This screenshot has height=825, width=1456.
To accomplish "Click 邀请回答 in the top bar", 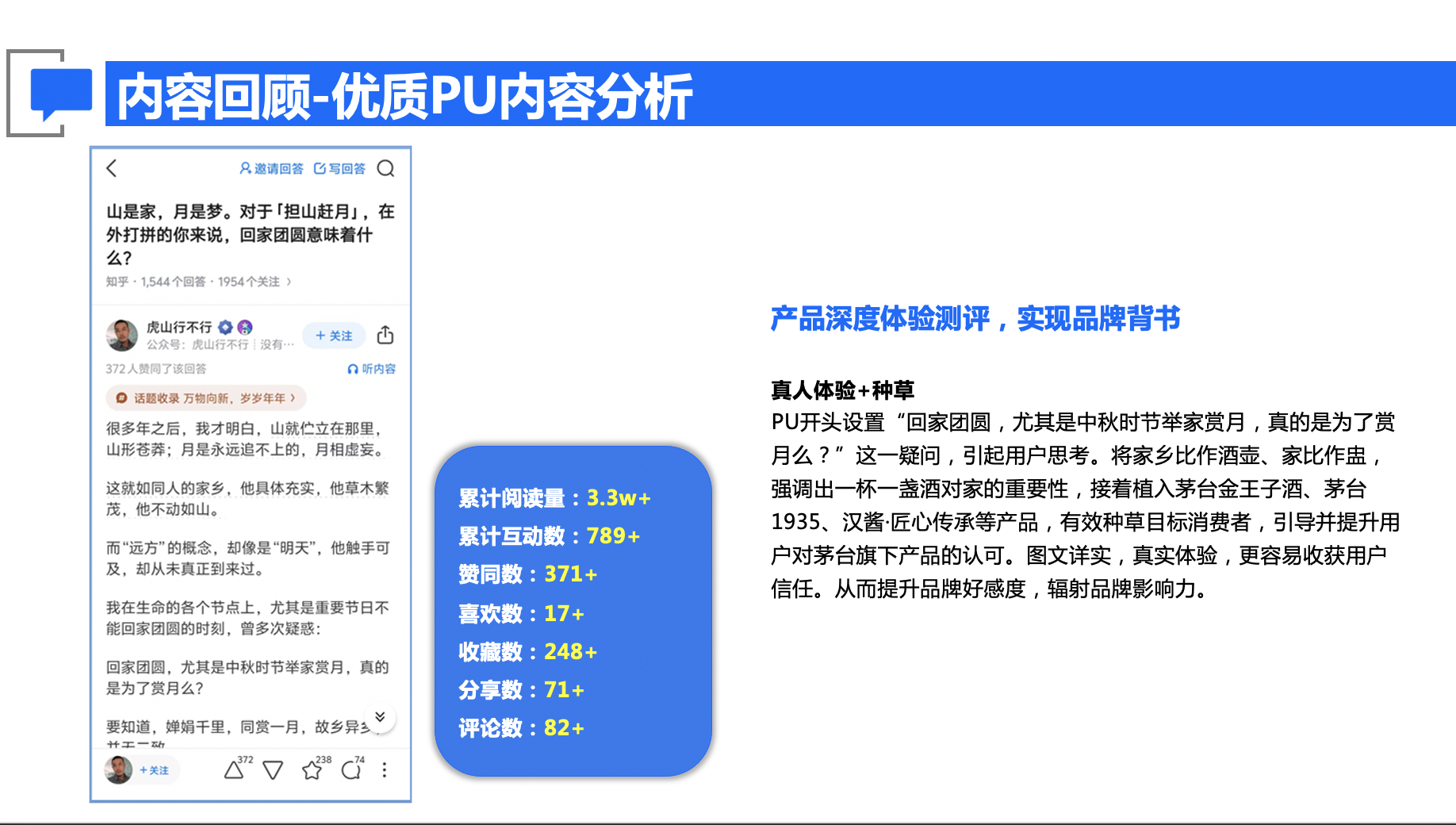I will tap(271, 168).
